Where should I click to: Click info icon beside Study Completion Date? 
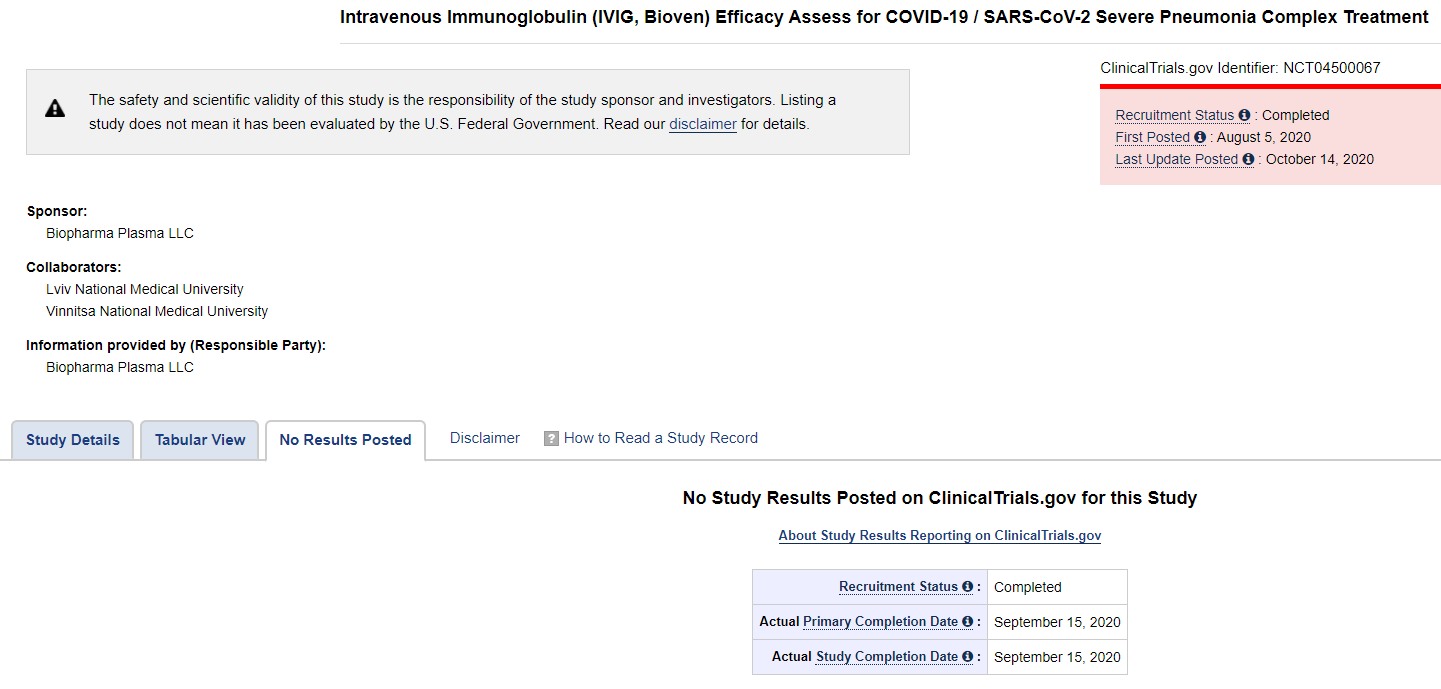[x=967, y=657]
